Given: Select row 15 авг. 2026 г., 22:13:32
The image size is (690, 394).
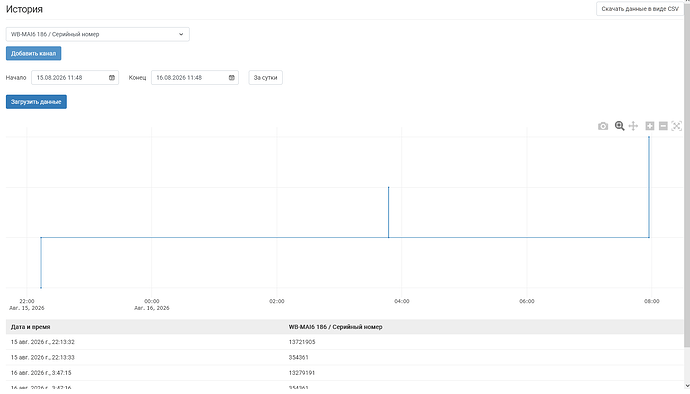Looking at the screenshot, I should [345, 342].
